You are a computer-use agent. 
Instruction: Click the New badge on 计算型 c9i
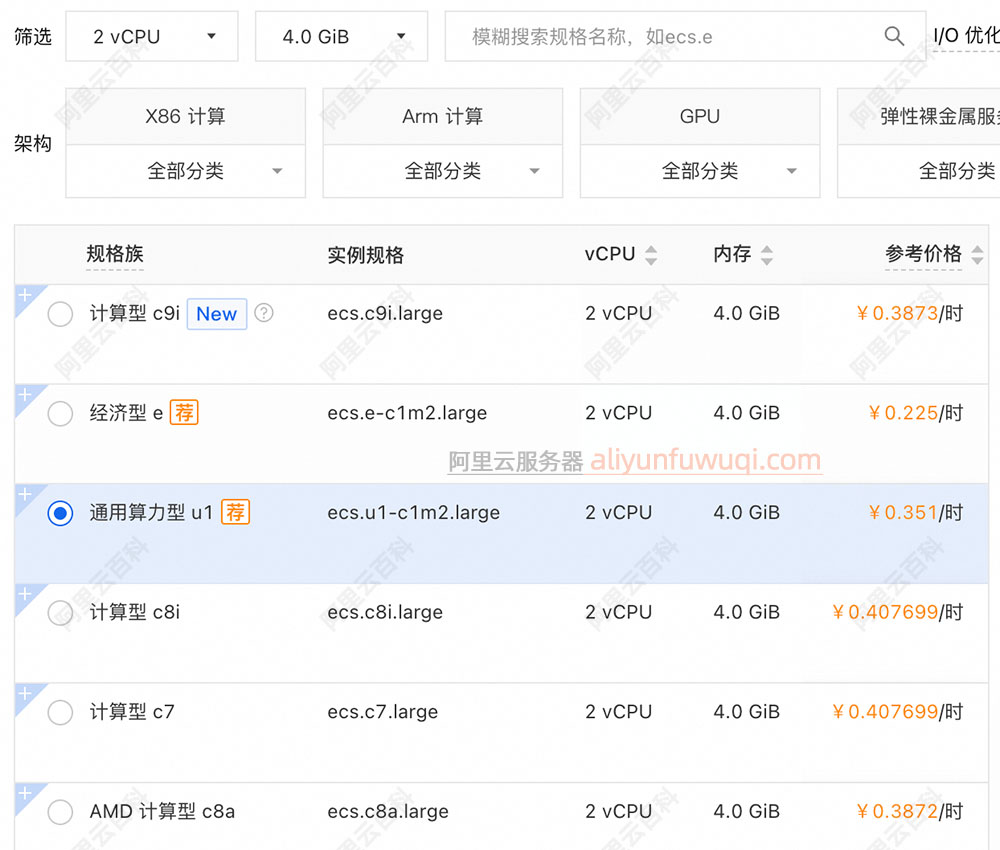pyautogui.click(x=217, y=314)
